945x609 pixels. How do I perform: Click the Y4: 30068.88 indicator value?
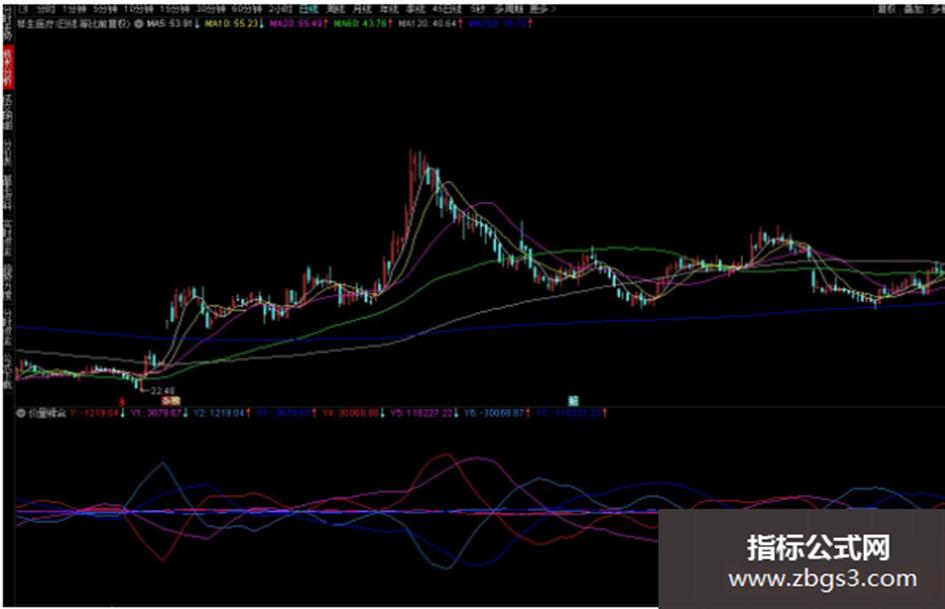pos(350,413)
